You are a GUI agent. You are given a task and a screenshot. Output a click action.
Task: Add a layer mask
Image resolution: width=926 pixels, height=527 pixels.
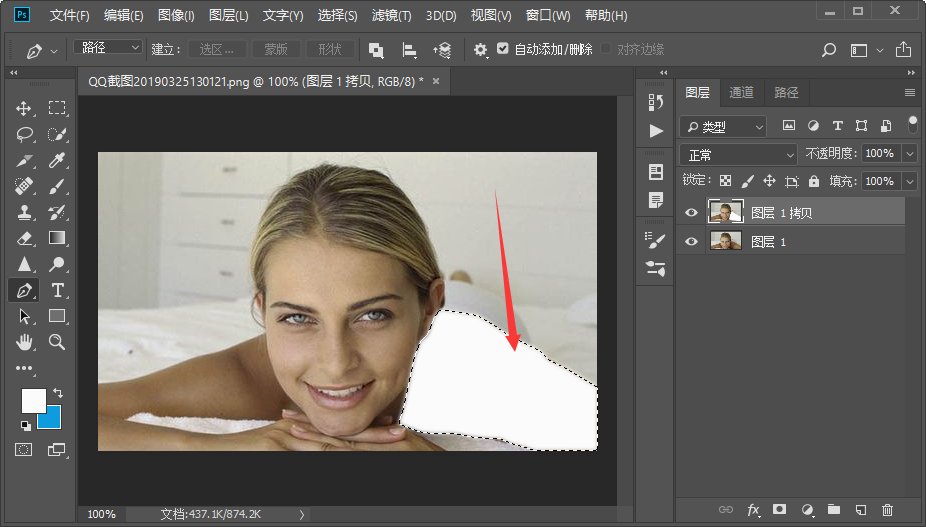pos(780,509)
